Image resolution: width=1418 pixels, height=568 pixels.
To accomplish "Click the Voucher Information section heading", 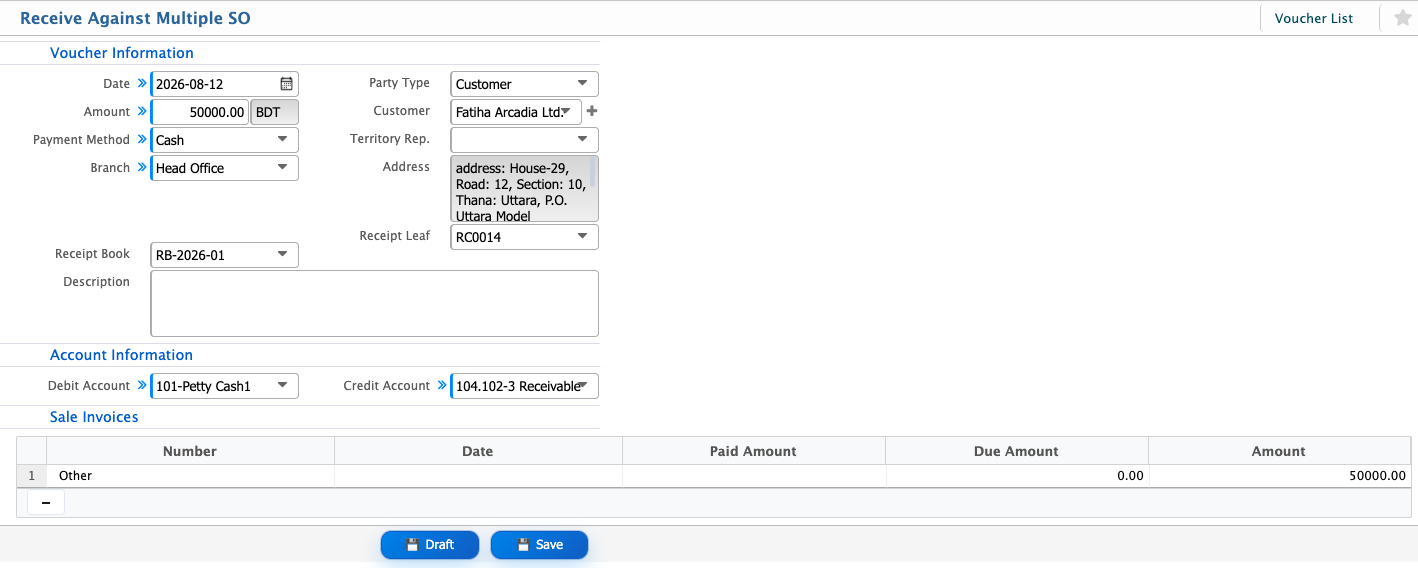I will (x=122, y=53).
